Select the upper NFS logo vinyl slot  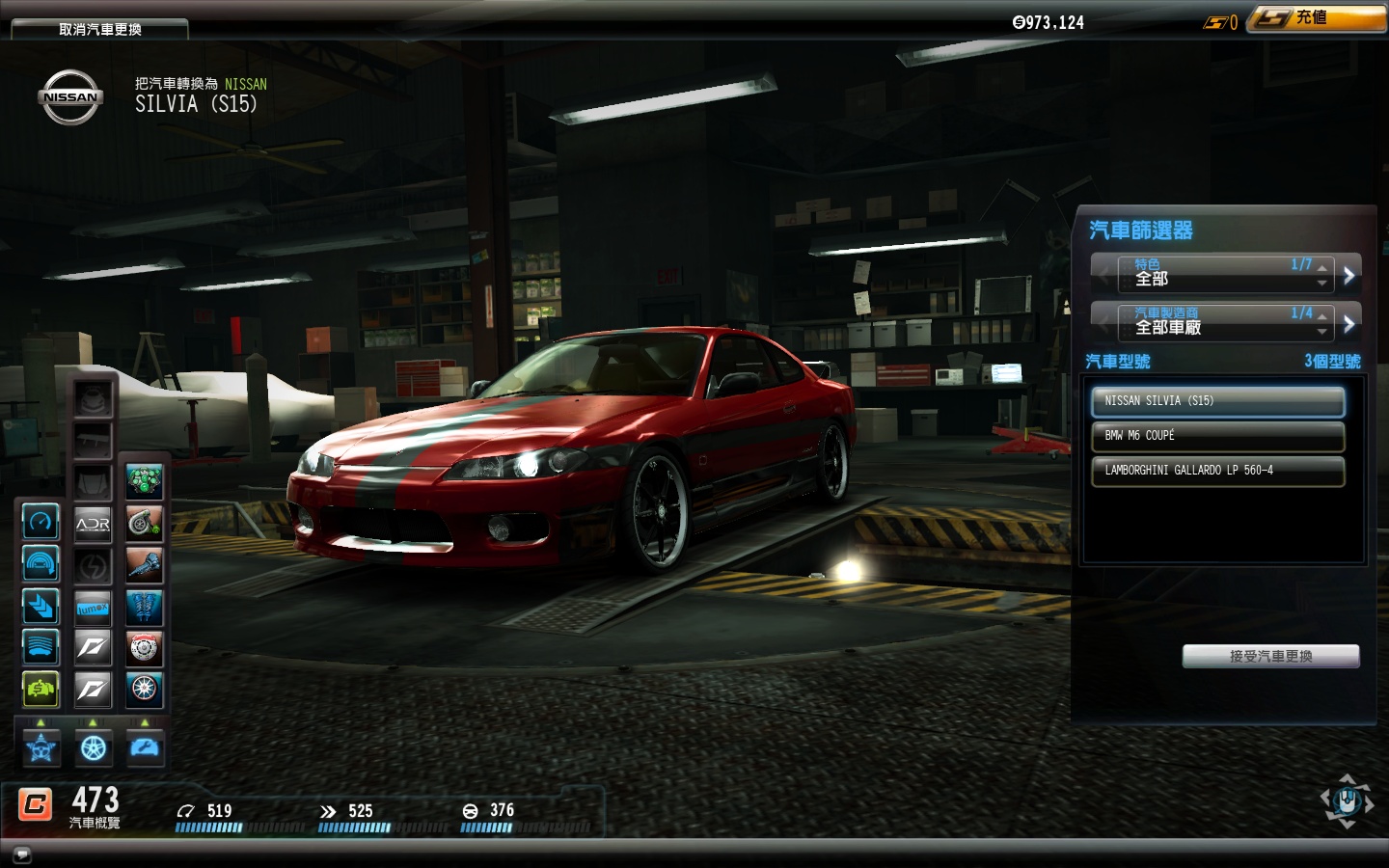[93, 648]
